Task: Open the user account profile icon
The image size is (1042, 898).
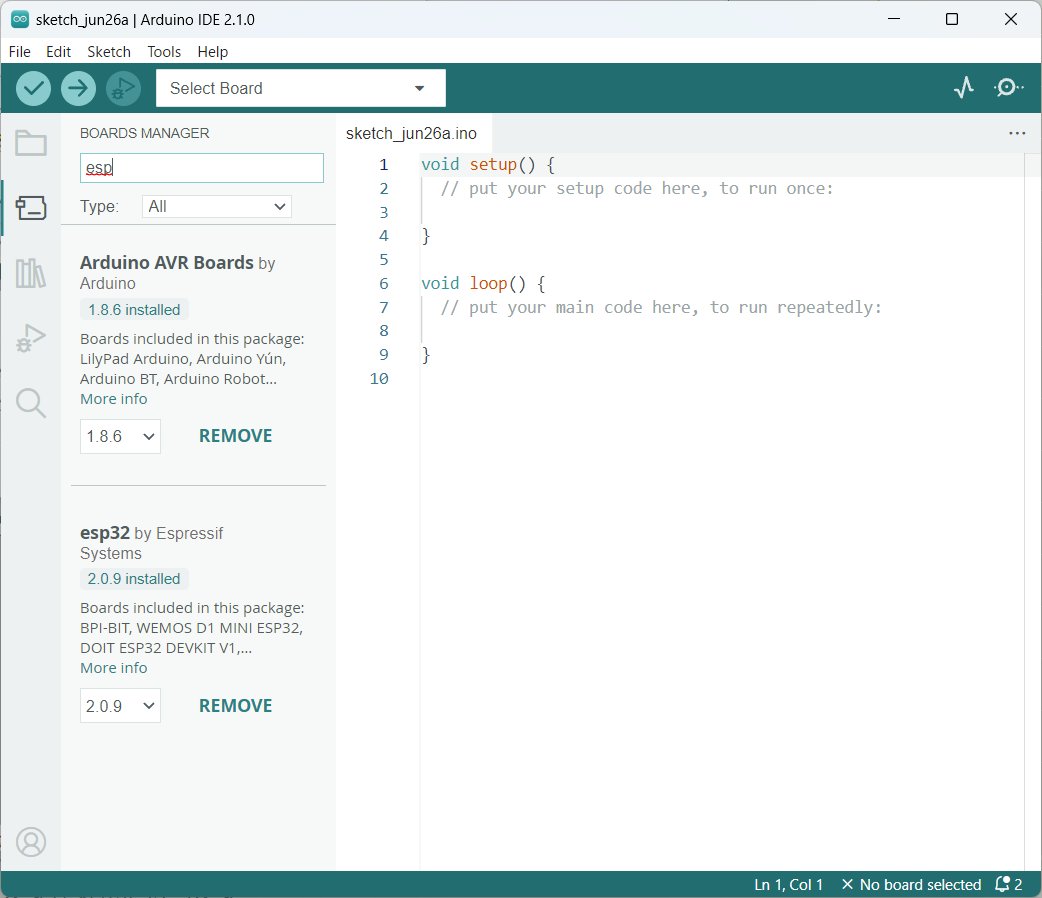Action: (x=31, y=842)
